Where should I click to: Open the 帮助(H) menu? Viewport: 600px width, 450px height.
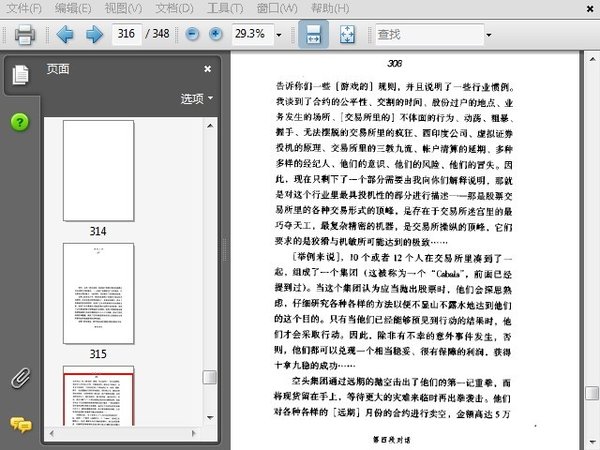pyautogui.click(x=330, y=8)
